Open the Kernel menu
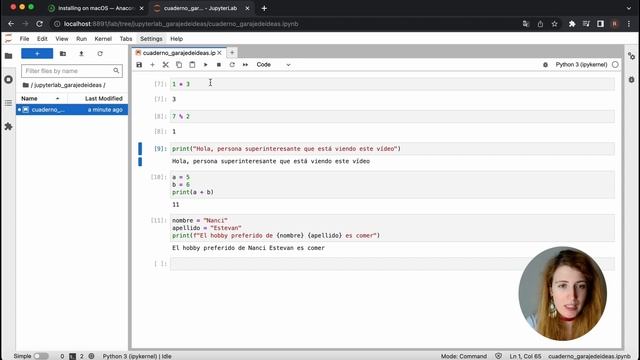 (x=103, y=39)
